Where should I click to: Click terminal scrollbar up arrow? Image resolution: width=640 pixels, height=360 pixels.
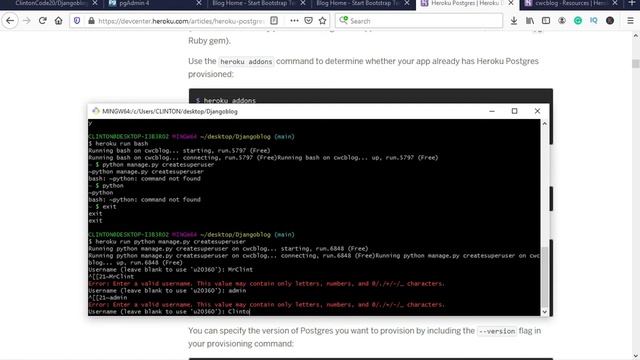[544, 124]
